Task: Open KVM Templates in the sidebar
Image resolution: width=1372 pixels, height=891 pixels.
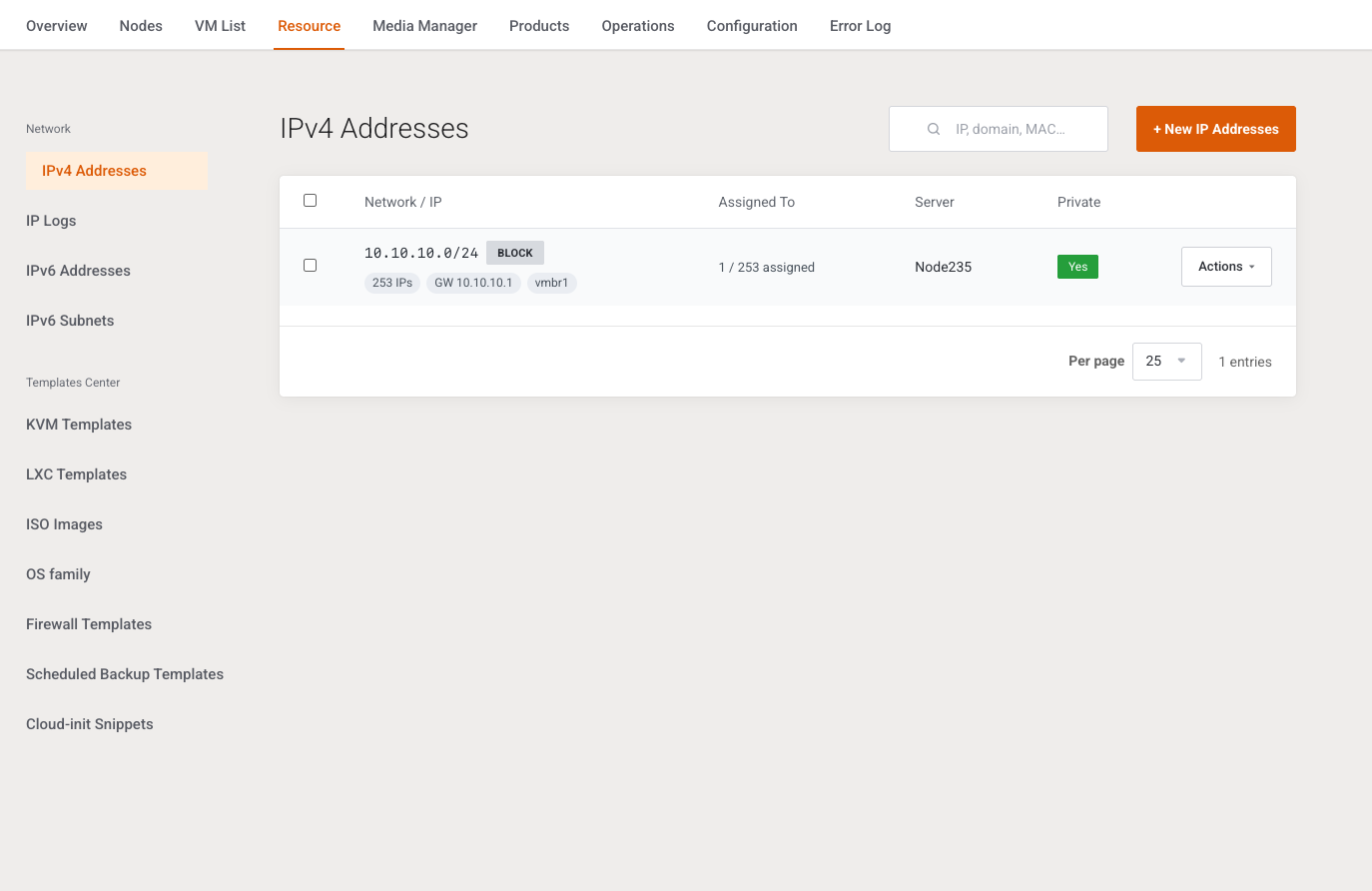Action: (x=79, y=425)
